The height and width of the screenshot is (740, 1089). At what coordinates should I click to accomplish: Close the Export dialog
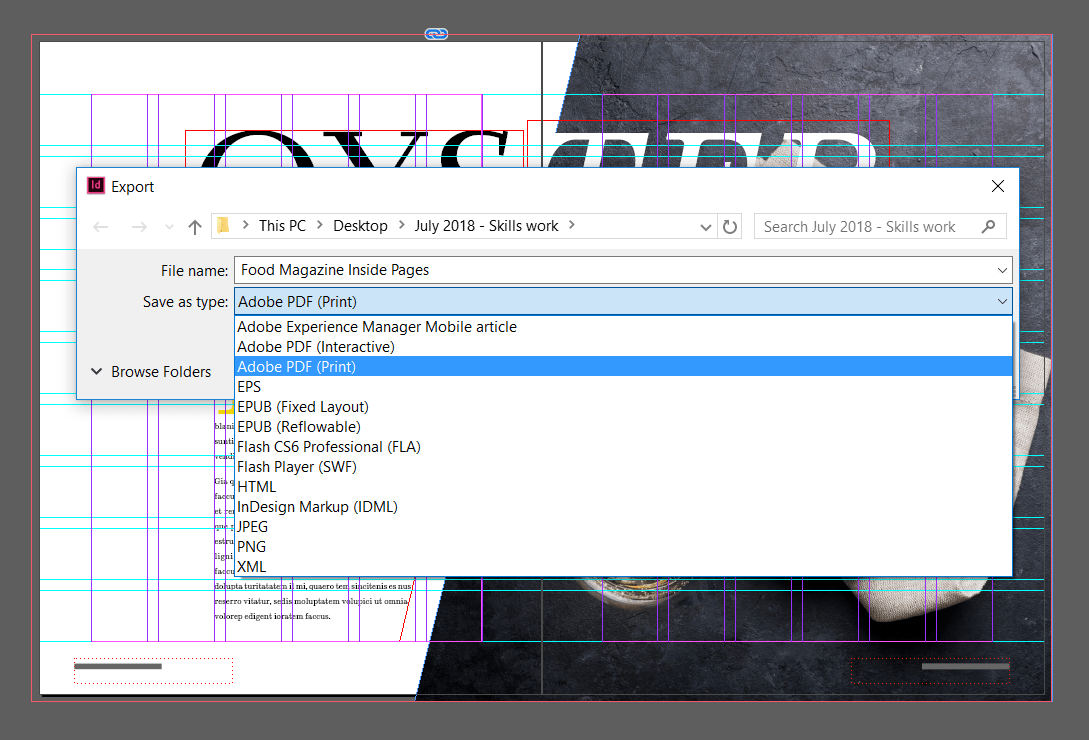pos(998,186)
